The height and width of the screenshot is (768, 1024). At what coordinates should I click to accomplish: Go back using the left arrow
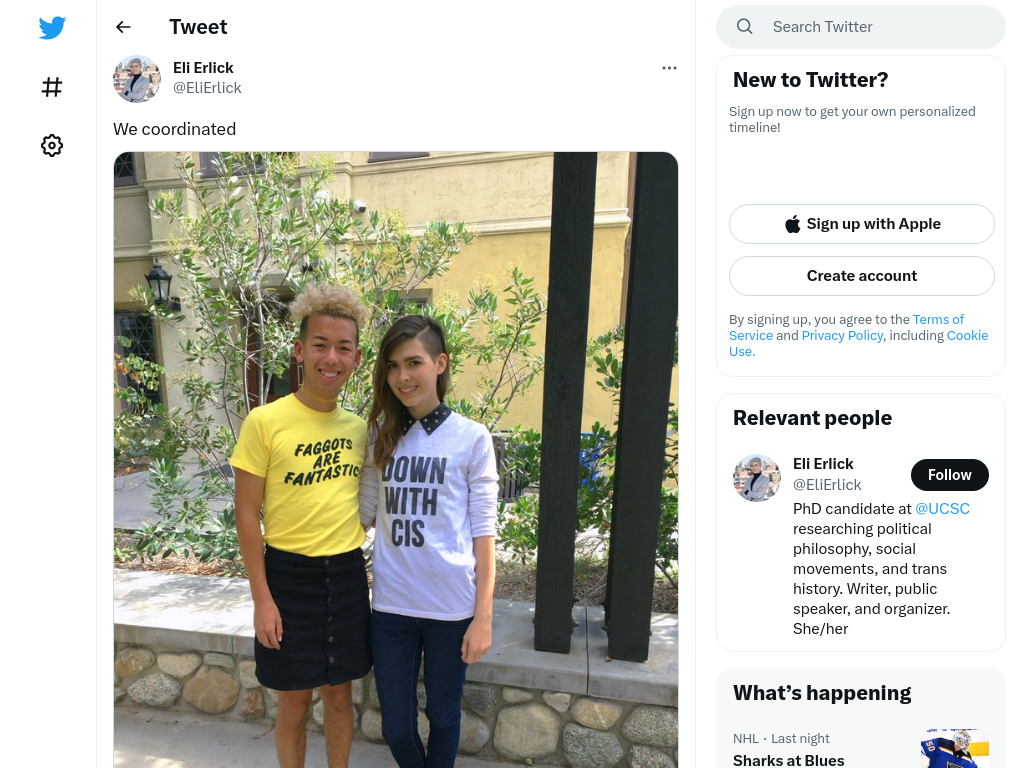point(123,27)
